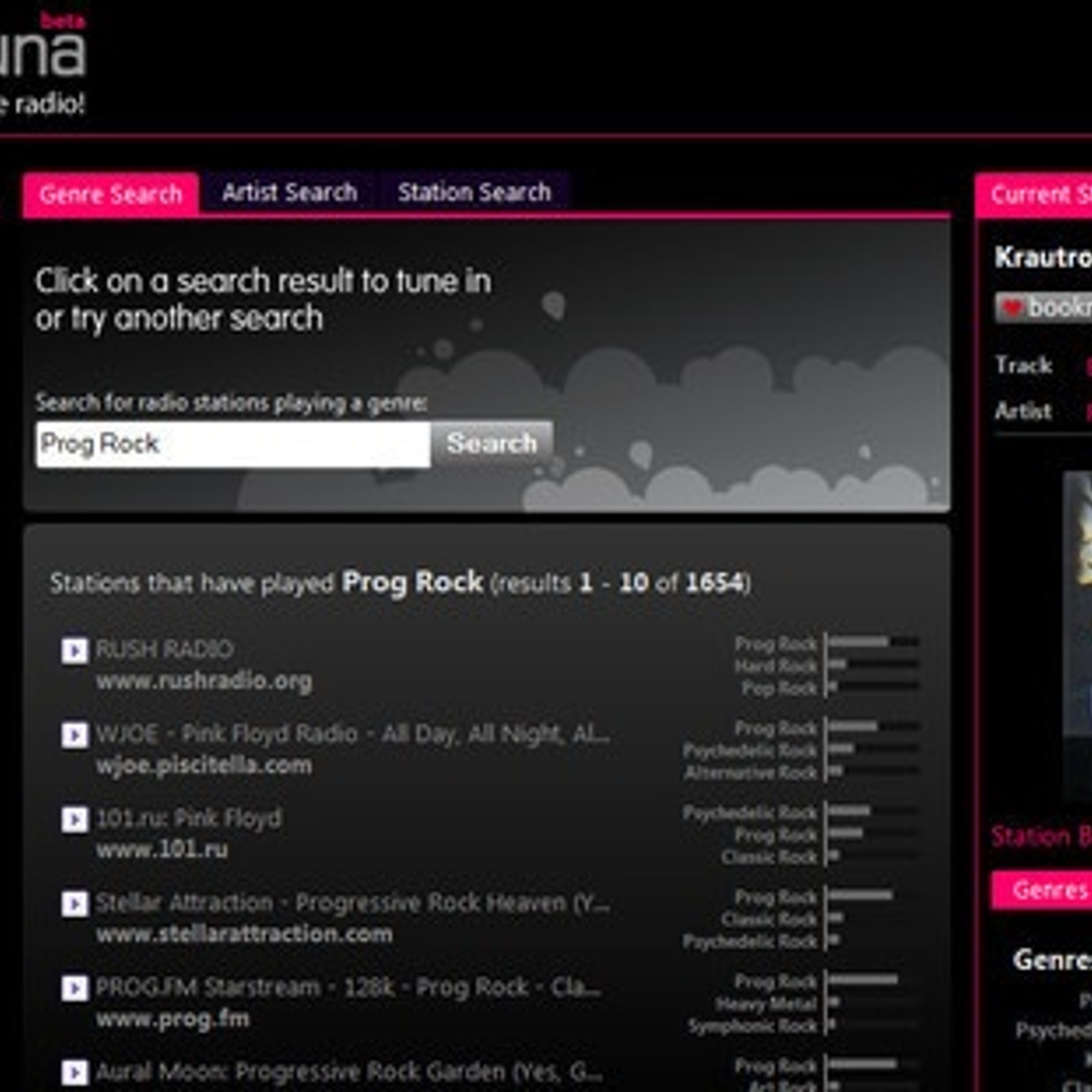
Task: Open the Genres tab in sidebar
Action: tap(1042, 890)
